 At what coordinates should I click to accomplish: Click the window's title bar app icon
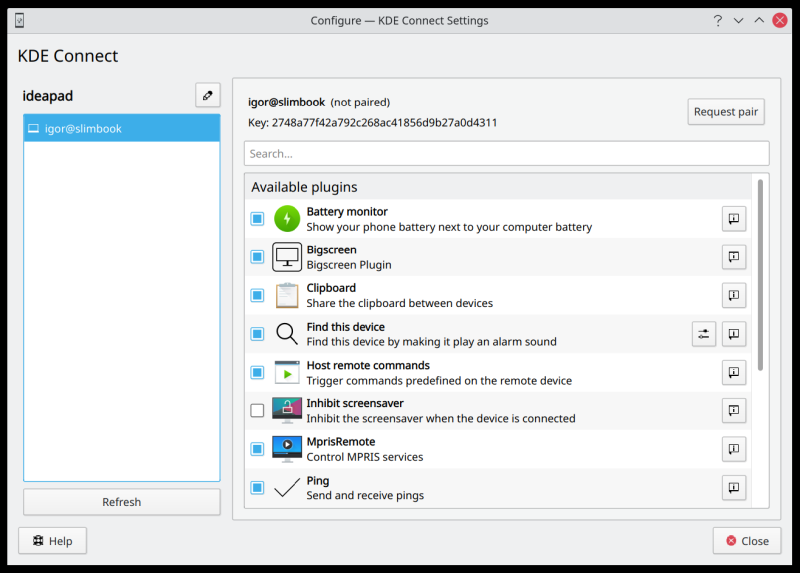click(19, 20)
